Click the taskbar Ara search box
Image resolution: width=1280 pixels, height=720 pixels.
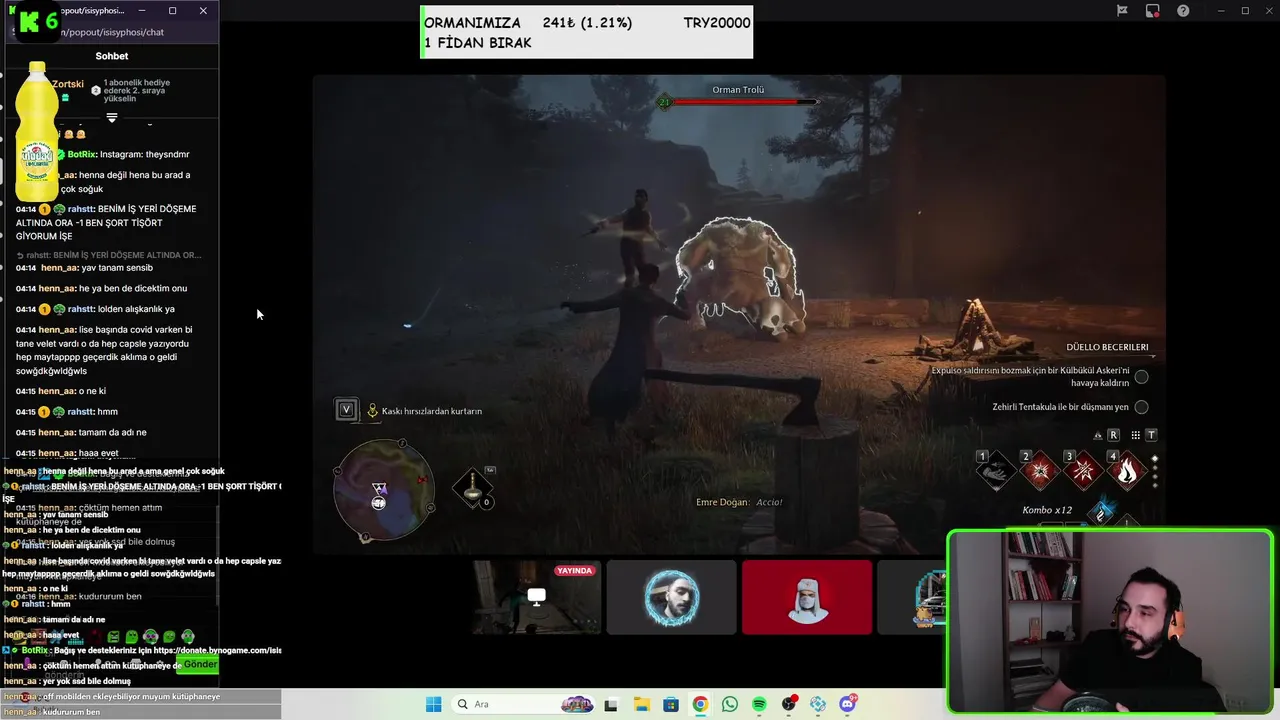pos(524,704)
